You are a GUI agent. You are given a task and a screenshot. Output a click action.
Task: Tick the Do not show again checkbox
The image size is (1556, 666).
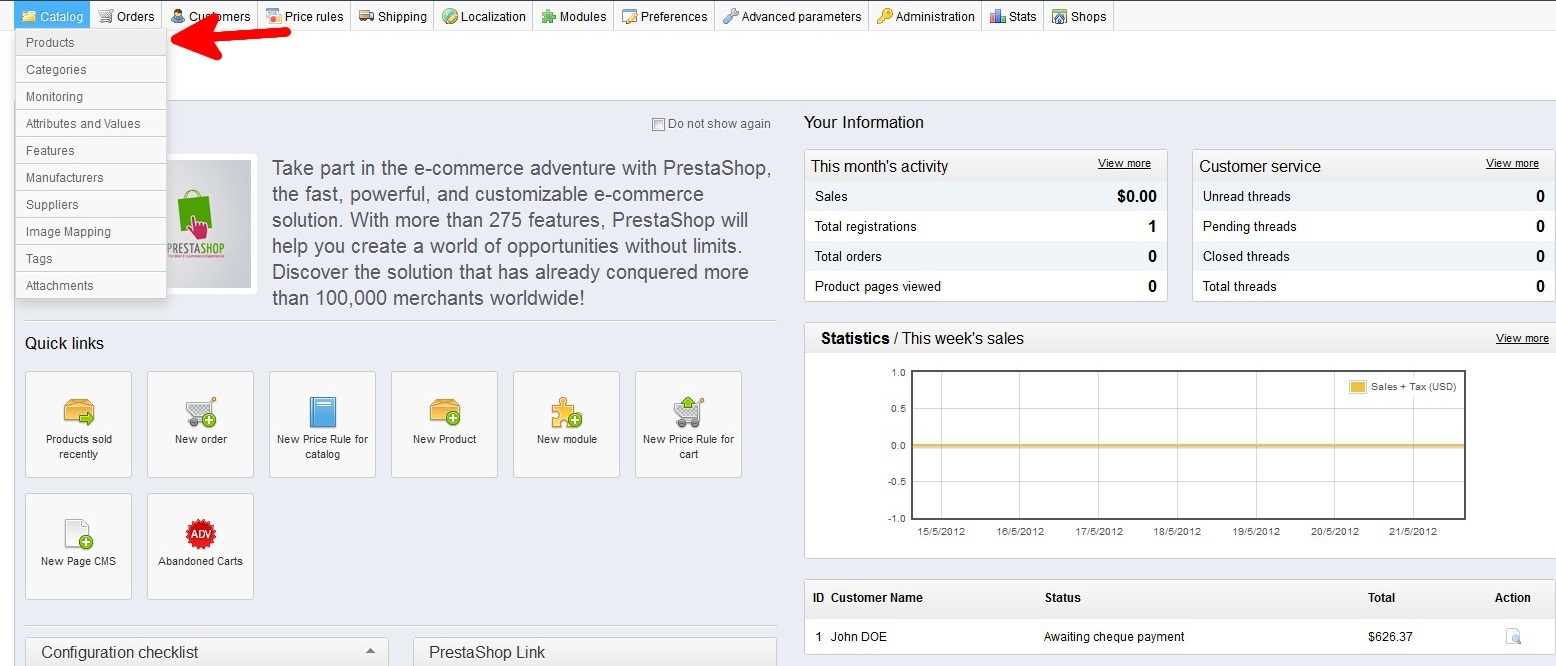click(658, 124)
